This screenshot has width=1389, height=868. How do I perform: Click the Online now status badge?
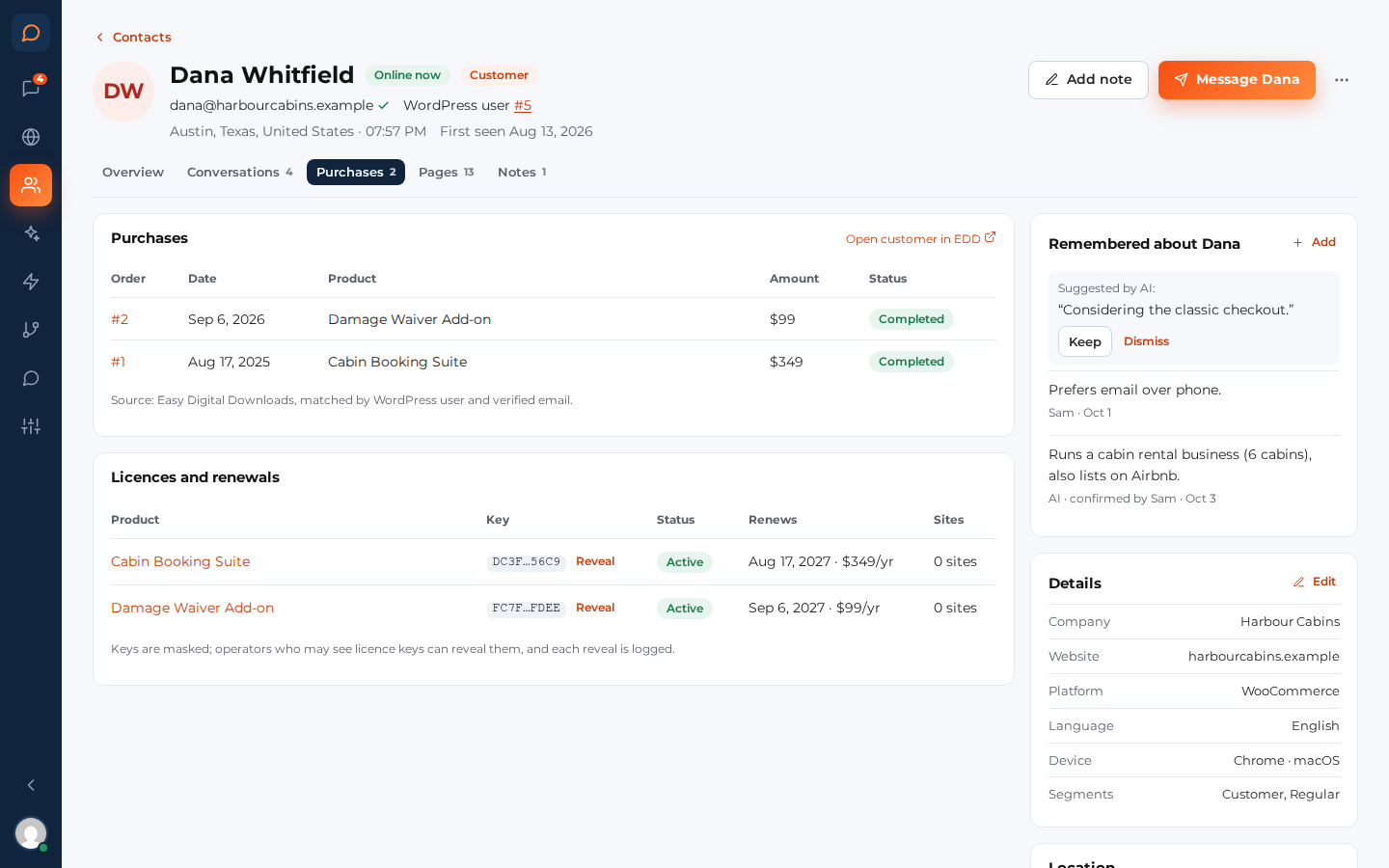coord(407,75)
